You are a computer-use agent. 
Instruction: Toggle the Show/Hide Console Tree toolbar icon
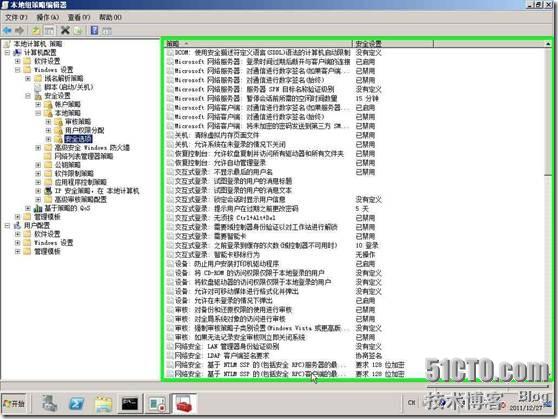pyautogui.click(x=49, y=31)
